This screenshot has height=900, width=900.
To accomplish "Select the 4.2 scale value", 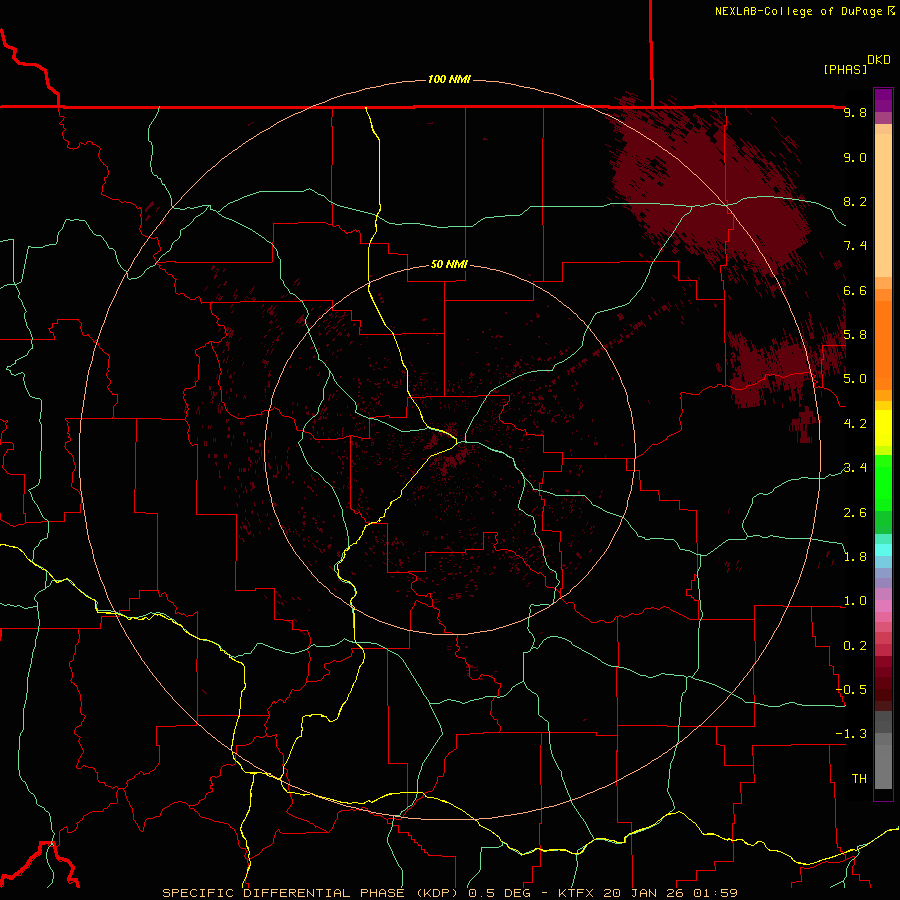I will (855, 423).
